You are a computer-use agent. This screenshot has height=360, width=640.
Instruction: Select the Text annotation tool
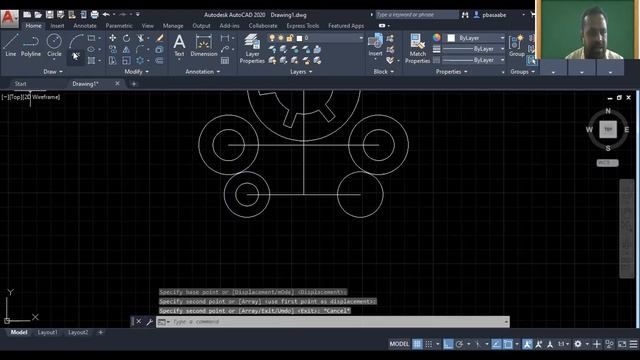pos(179,46)
